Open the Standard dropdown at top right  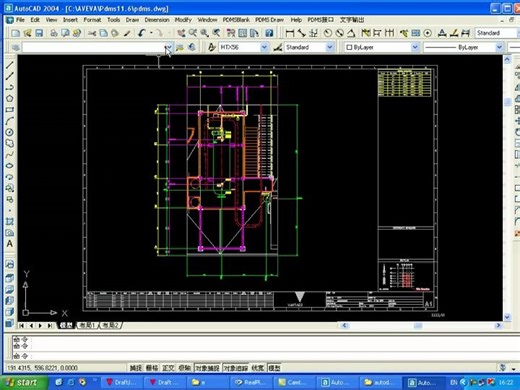coord(497,33)
